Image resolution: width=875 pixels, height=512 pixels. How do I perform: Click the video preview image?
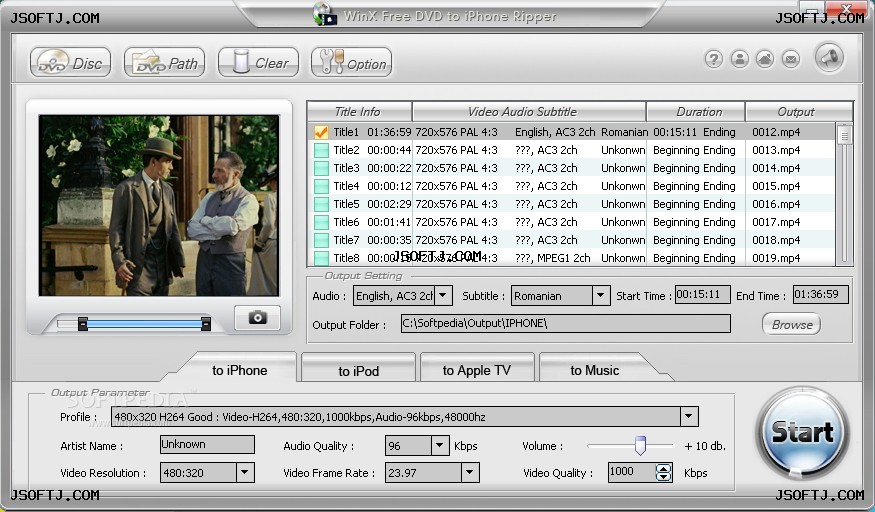pyautogui.click(x=159, y=205)
